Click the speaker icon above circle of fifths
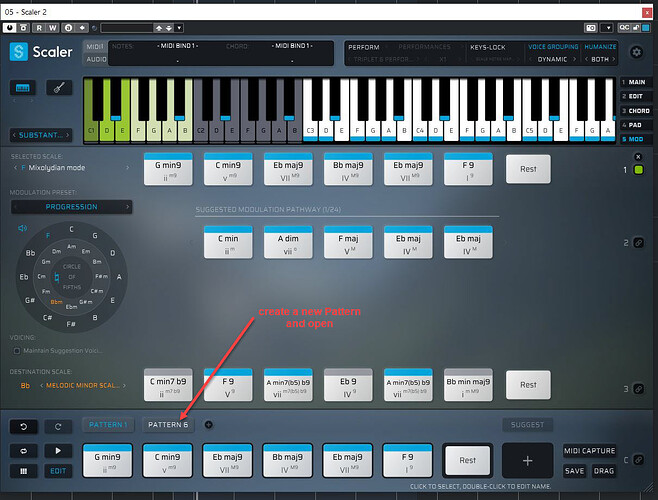This screenshot has height=500, width=658. click(22, 226)
